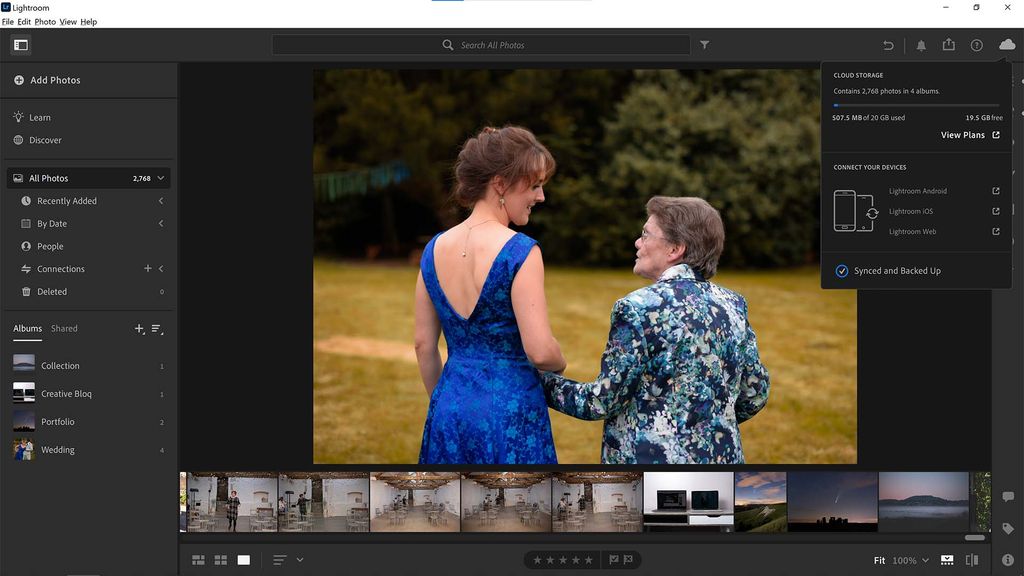Select single photo detail view
Image resolution: width=1024 pixels, height=576 pixels.
click(x=243, y=560)
